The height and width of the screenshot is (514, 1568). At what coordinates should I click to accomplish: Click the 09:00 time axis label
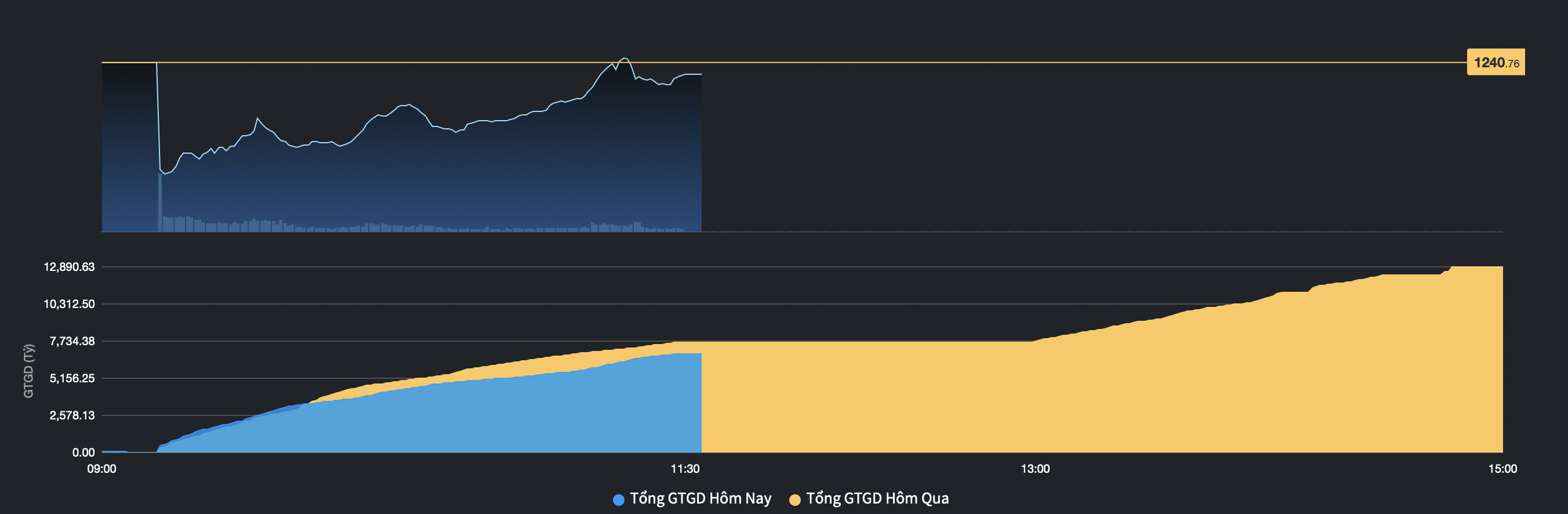101,469
